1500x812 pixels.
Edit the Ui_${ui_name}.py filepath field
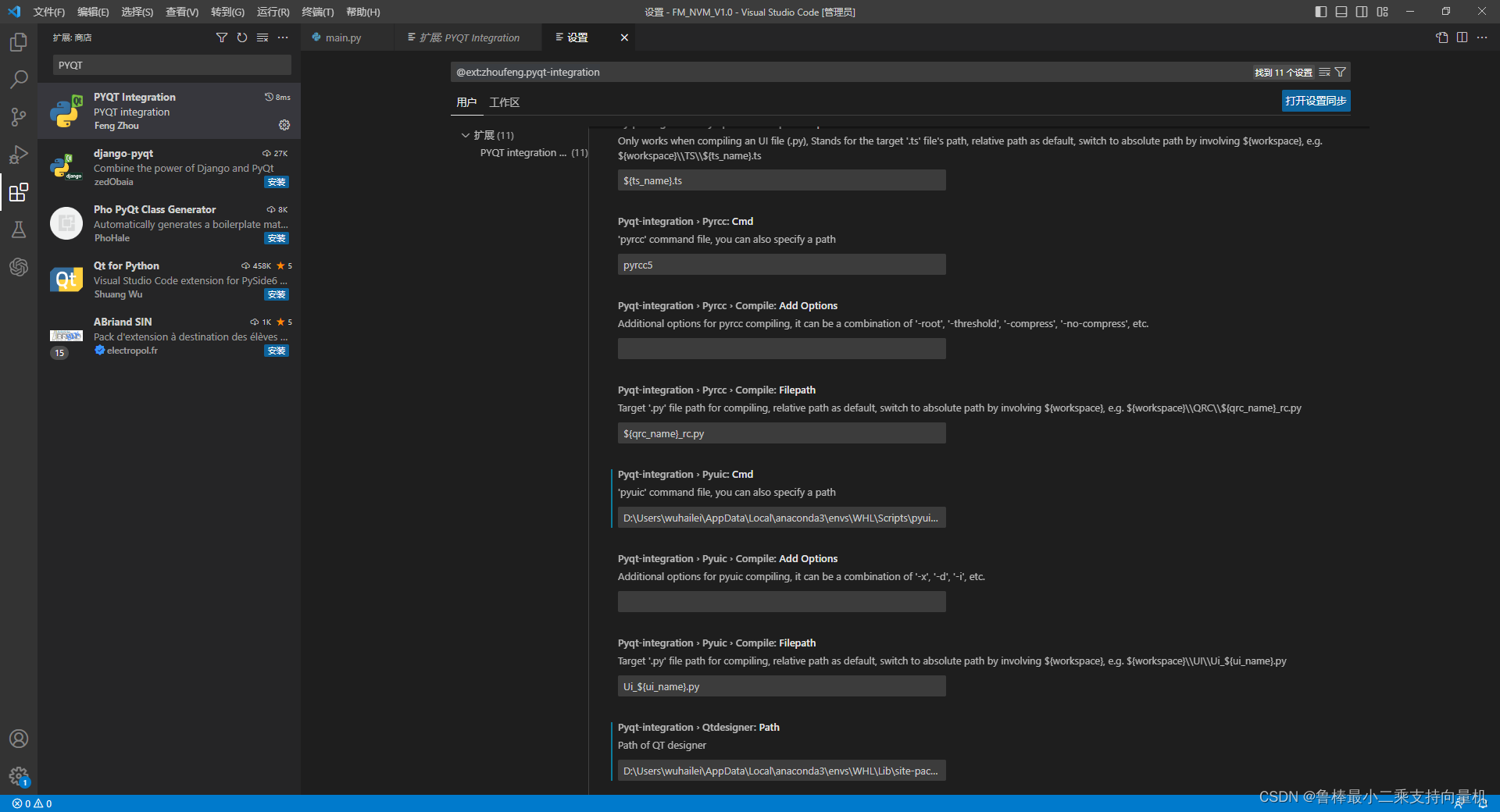781,686
